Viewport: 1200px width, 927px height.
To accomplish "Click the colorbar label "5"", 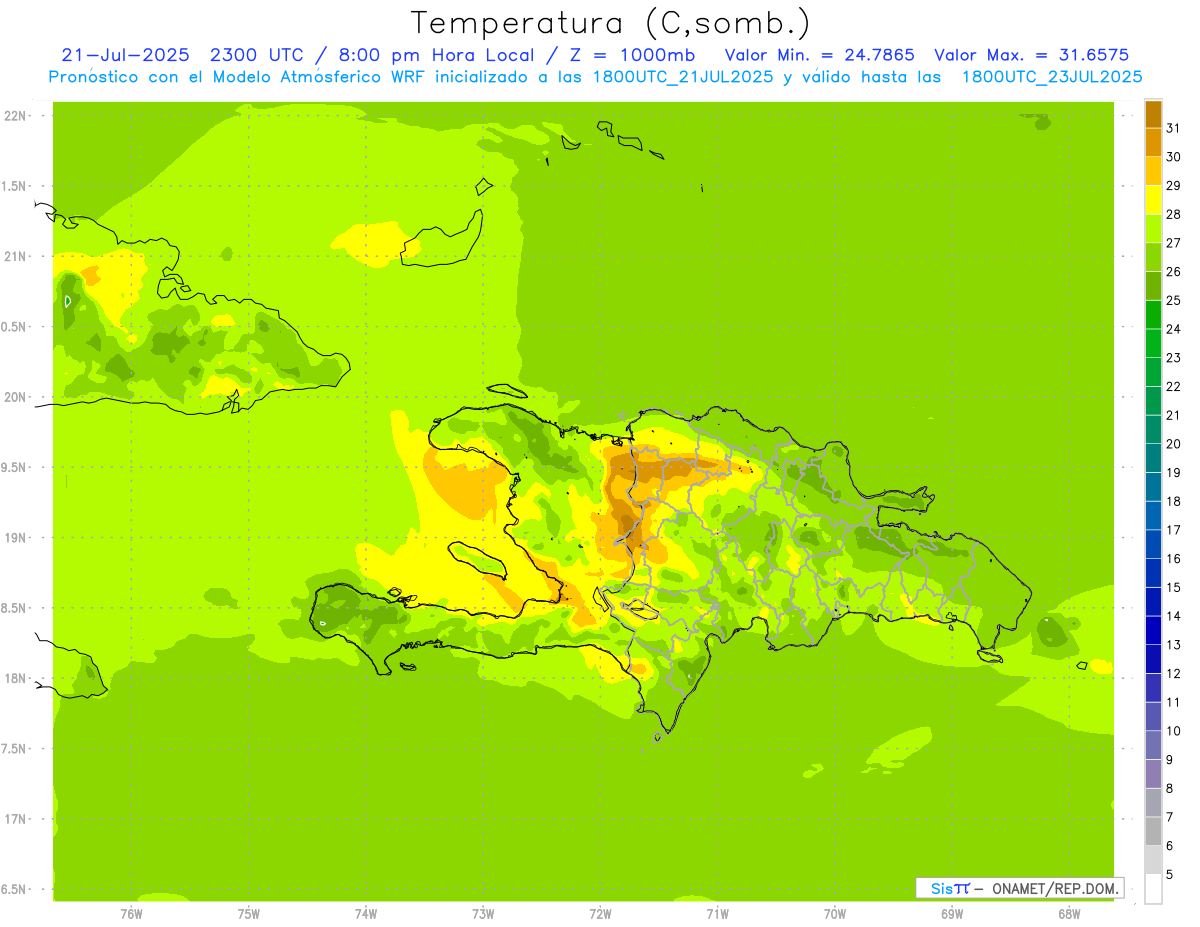I will tap(1169, 874).
